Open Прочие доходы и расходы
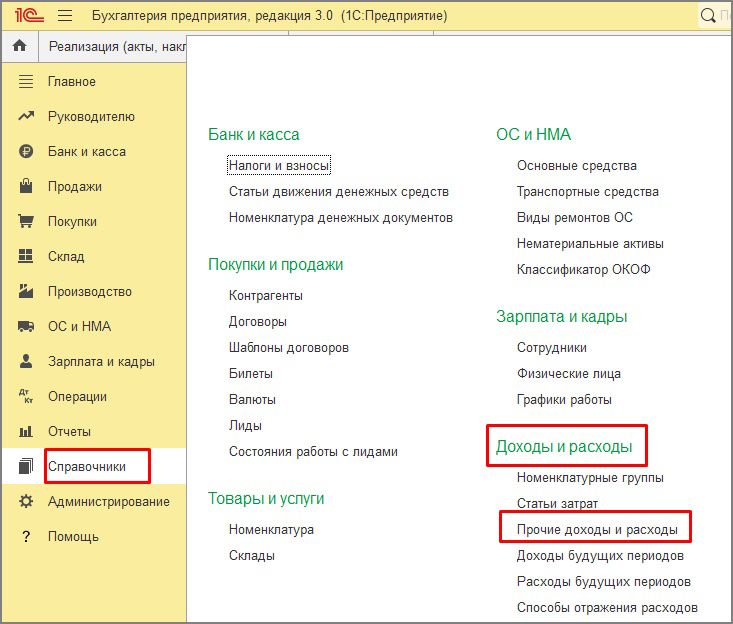Screen dimensions: 733x624 (597, 530)
